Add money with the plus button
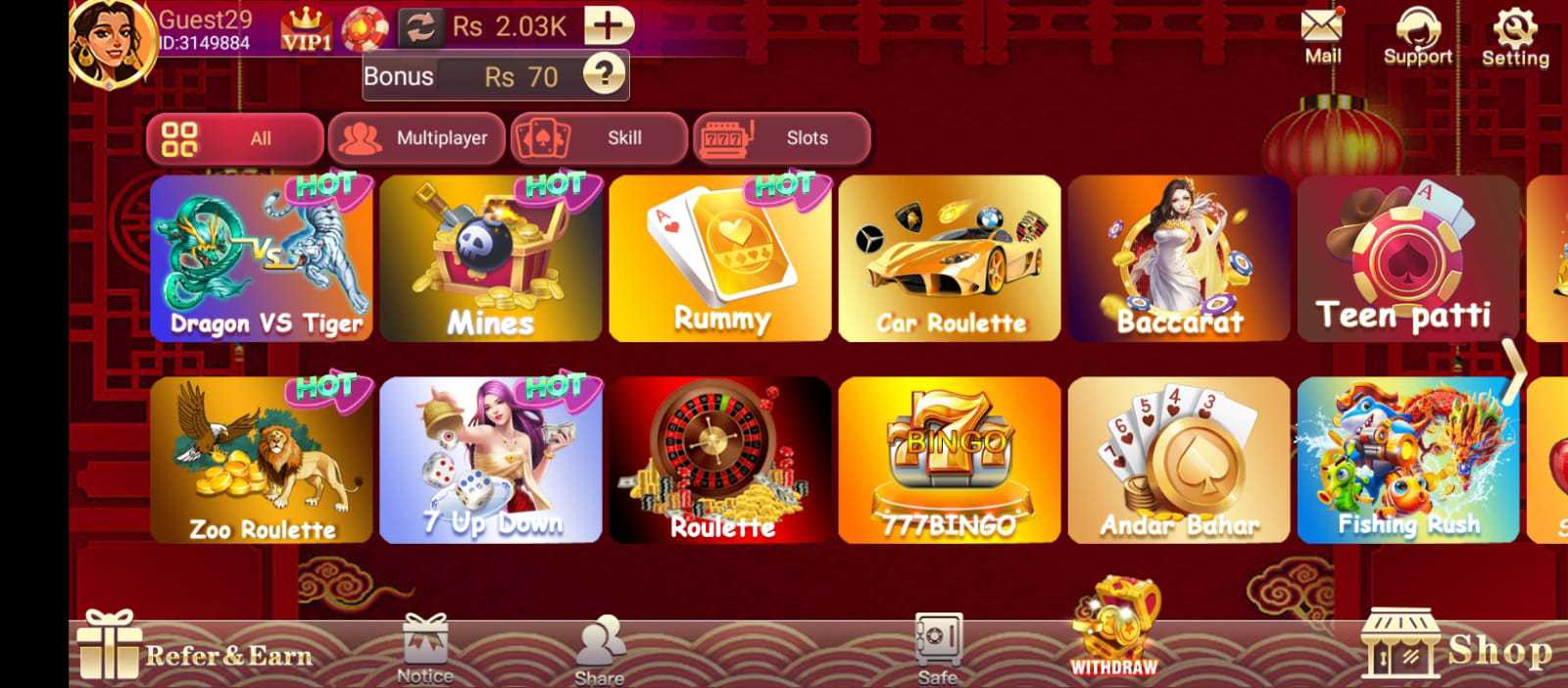 (x=609, y=25)
